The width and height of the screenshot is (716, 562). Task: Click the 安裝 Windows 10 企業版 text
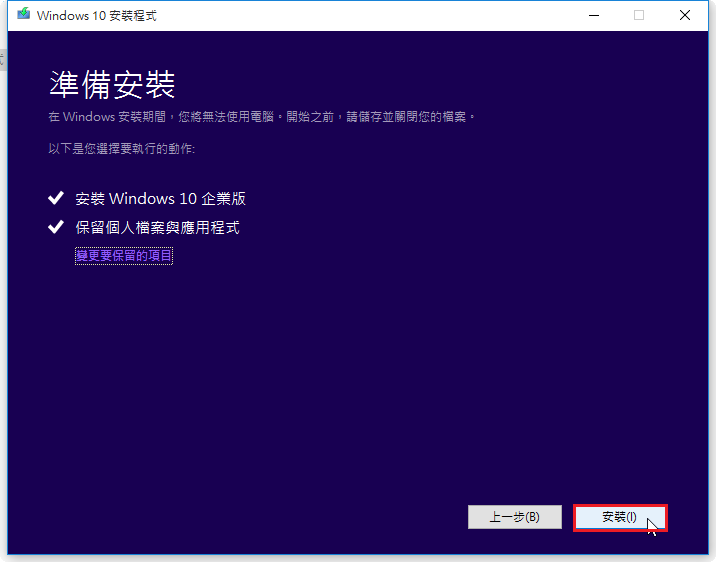pyautogui.click(x=160, y=199)
